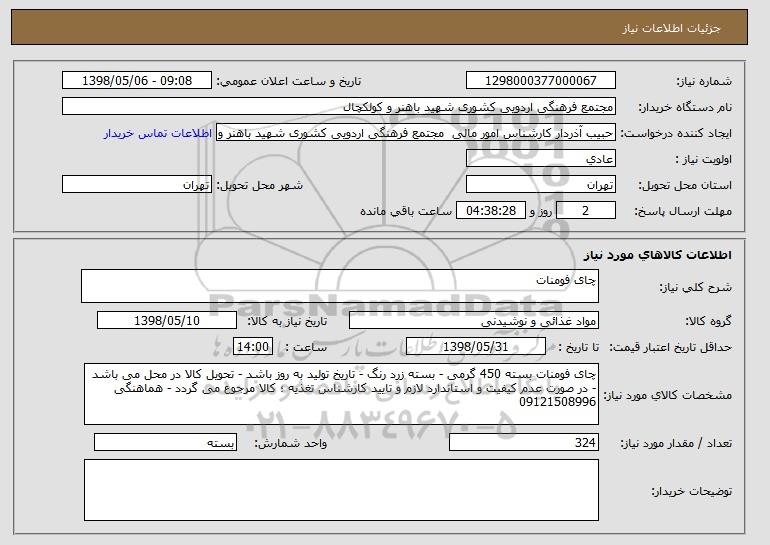Select the شهر محل تحویل field تهران
The height and width of the screenshot is (545, 770).
point(137,185)
